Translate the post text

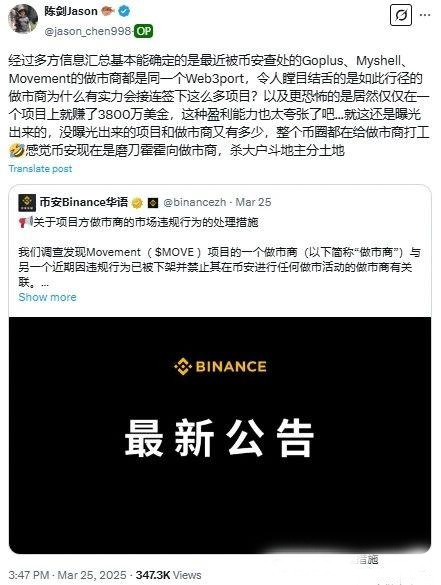tap(40, 169)
